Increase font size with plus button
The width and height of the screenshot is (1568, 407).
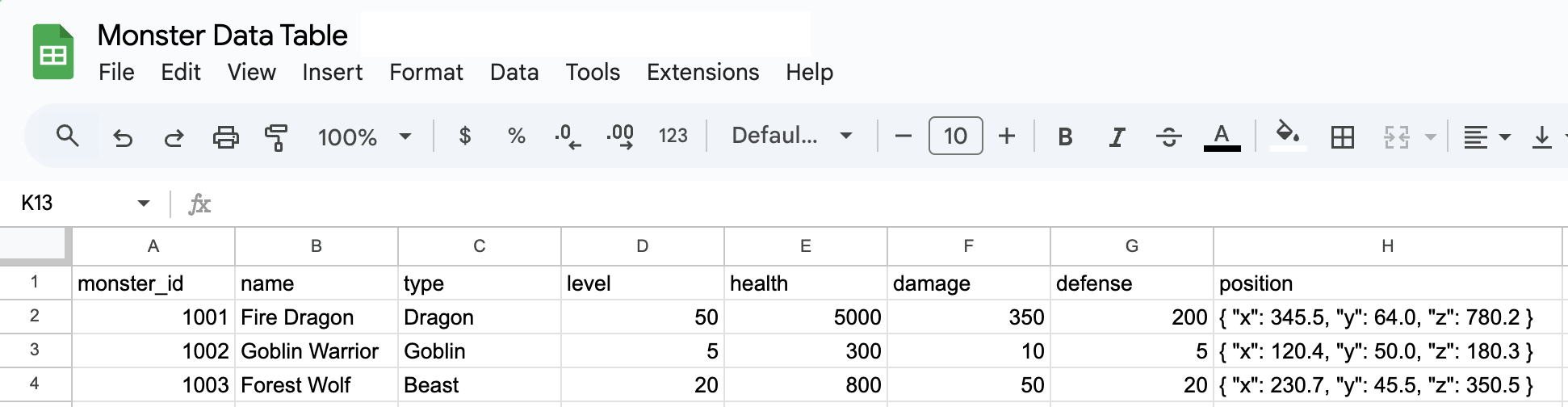[1006, 136]
